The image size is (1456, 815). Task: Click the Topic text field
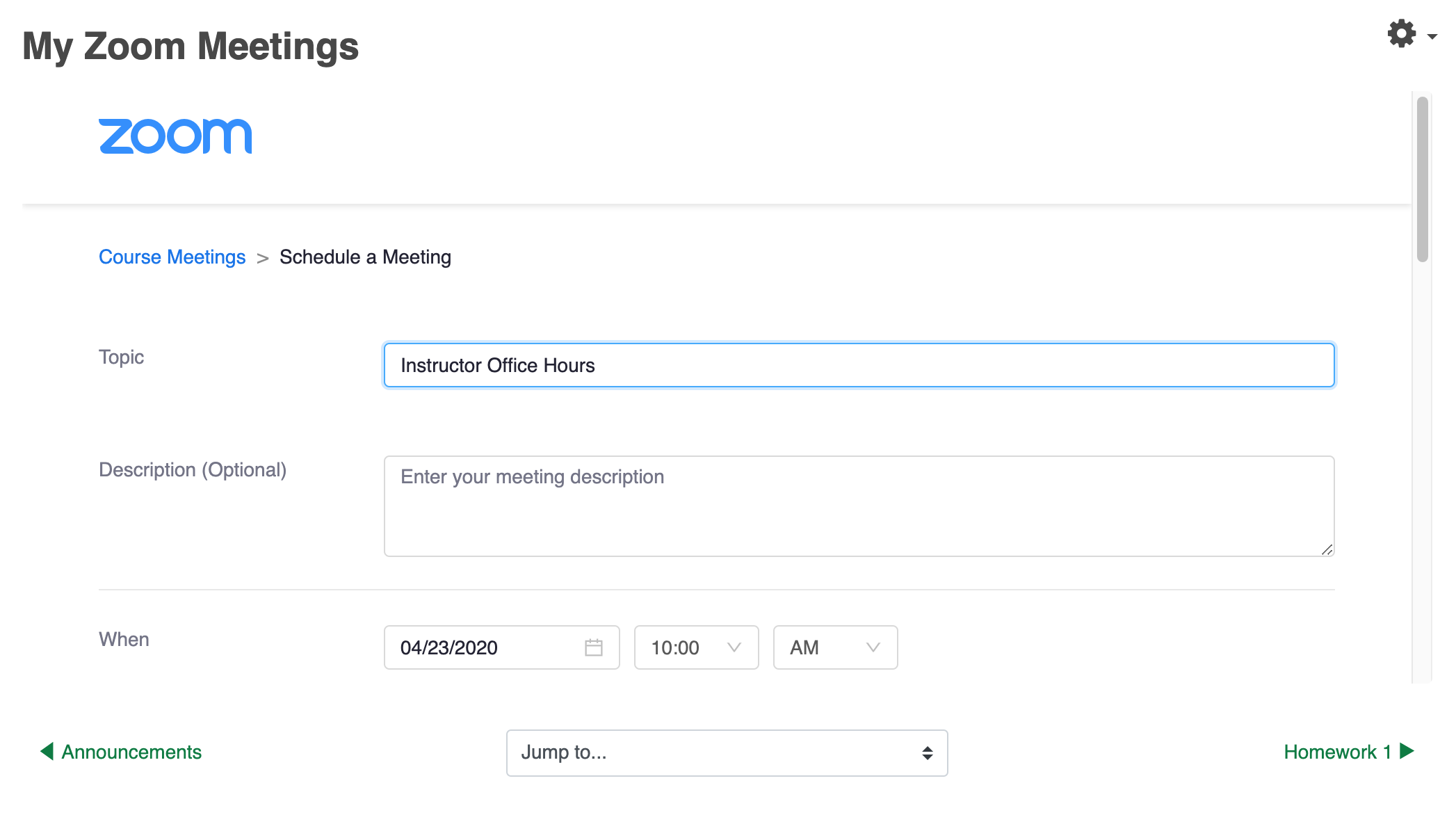pyautogui.click(x=859, y=365)
